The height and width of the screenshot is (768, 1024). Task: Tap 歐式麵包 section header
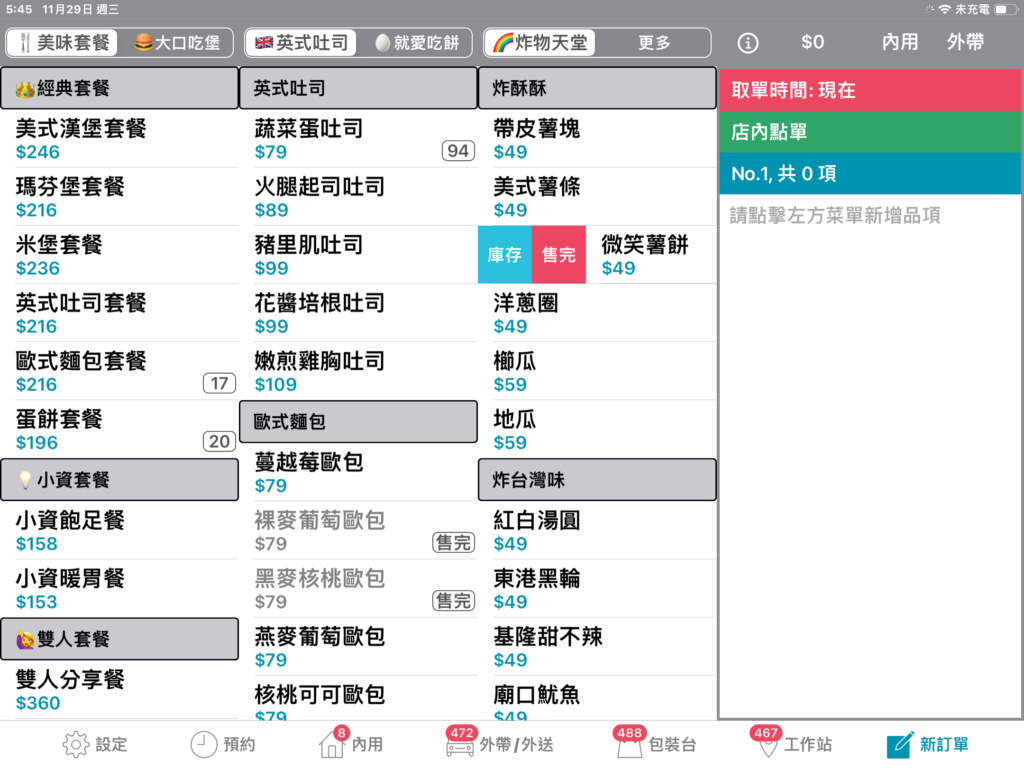[359, 422]
